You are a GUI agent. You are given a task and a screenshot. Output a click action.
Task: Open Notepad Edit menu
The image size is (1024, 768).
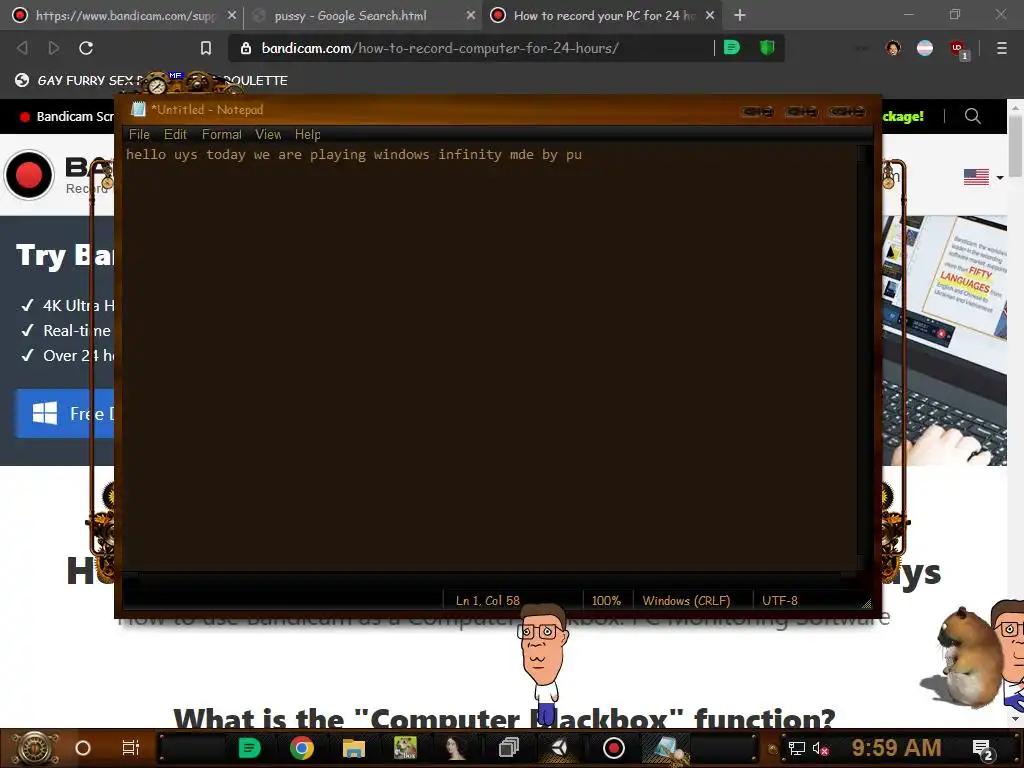pos(175,135)
